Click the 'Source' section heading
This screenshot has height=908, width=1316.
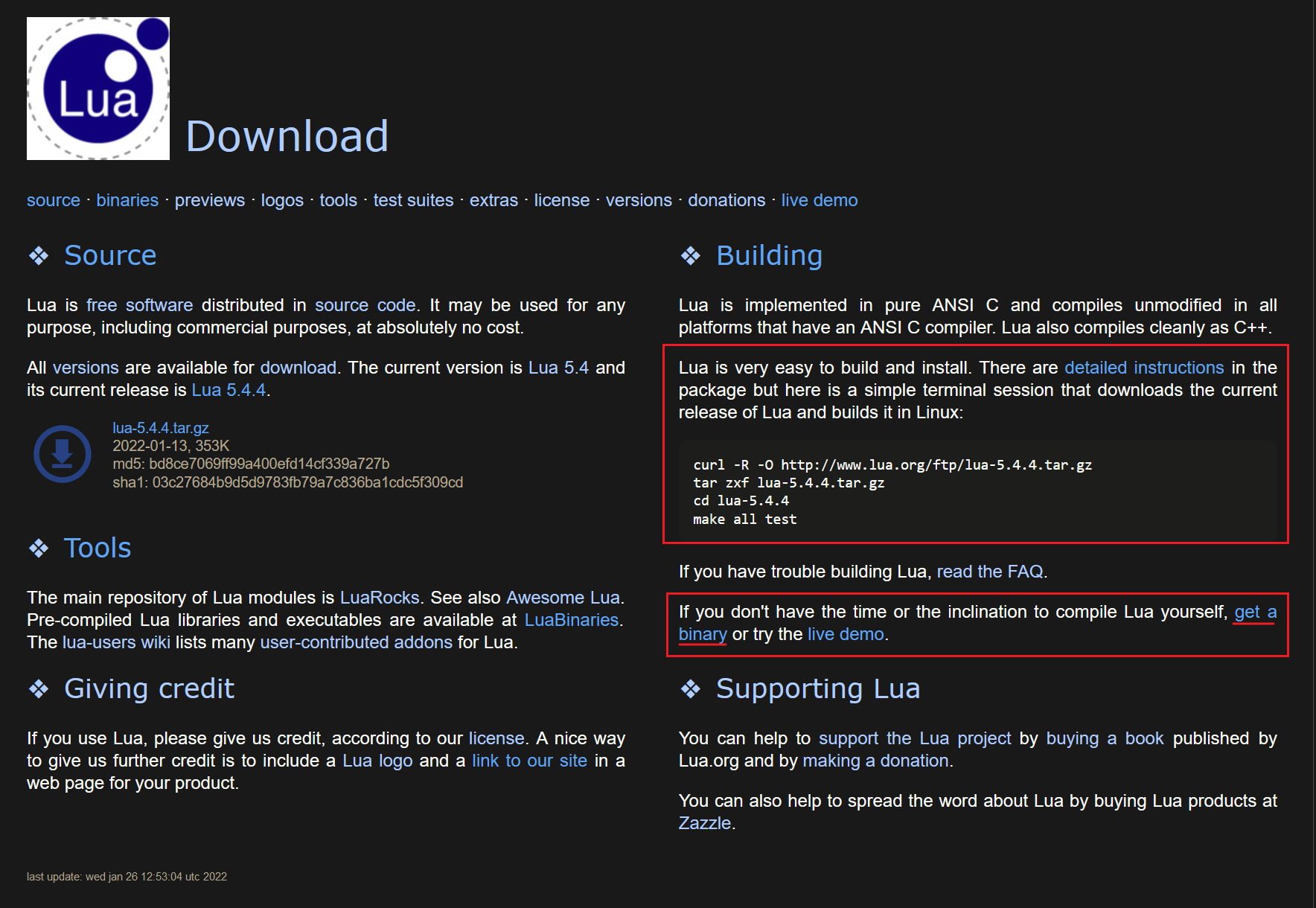[110, 255]
